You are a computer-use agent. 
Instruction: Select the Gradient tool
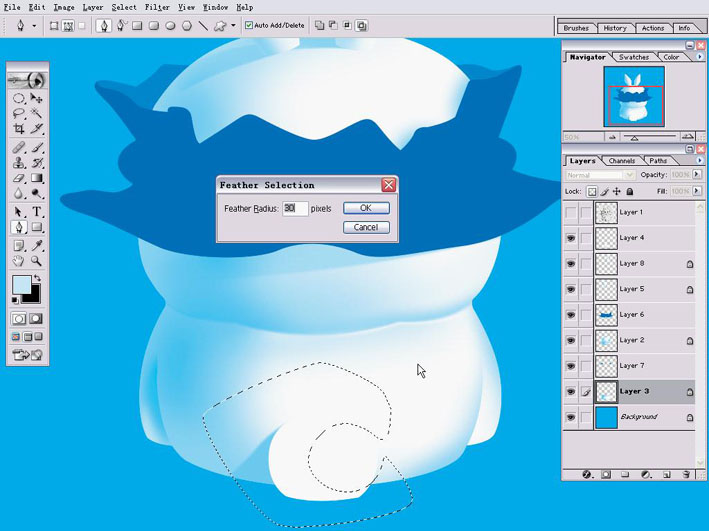pyautogui.click(x=37, y=178)
